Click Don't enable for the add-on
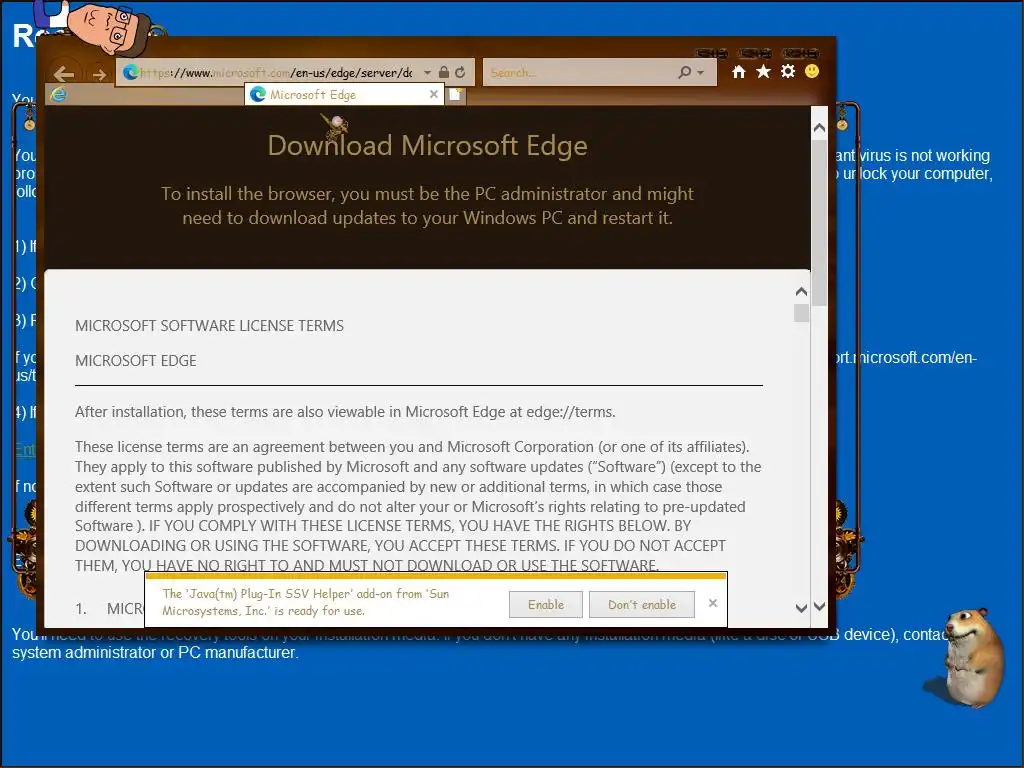Image resolution: width=1024 pixels, height=768 pixels. pos(642,605)
